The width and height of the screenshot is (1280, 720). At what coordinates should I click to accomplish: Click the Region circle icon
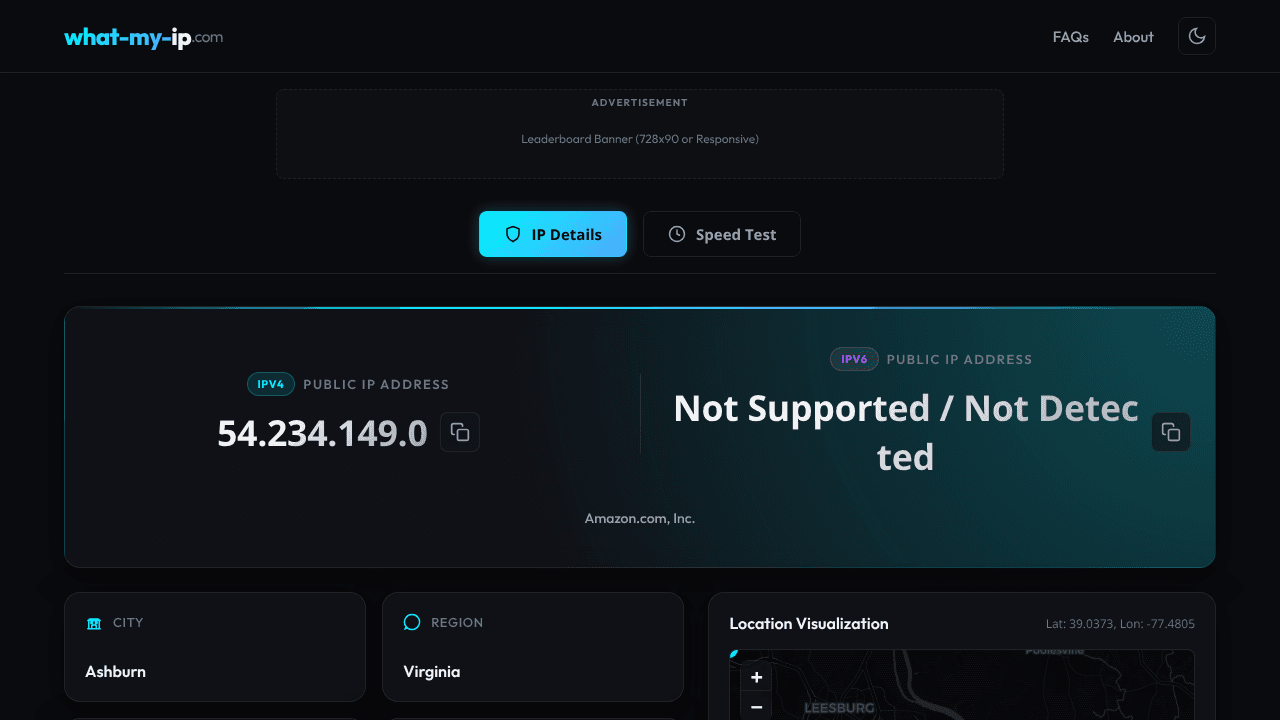tap(412, 623)
